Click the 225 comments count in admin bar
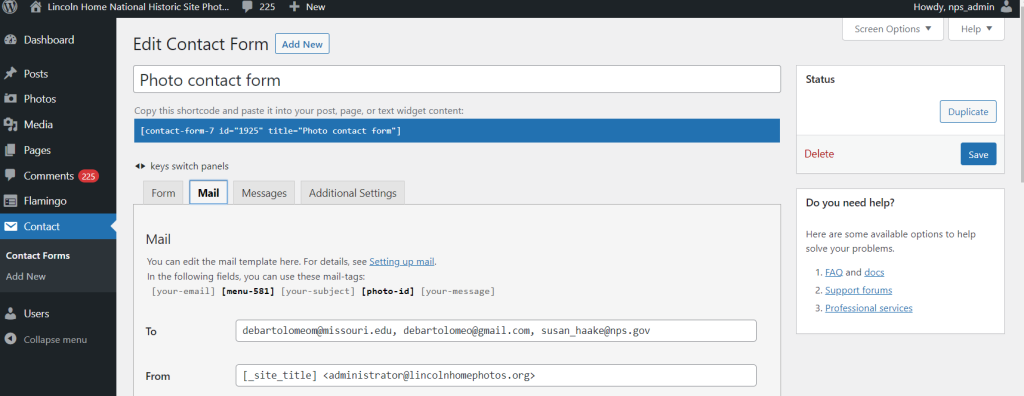 tap(267, 7)
